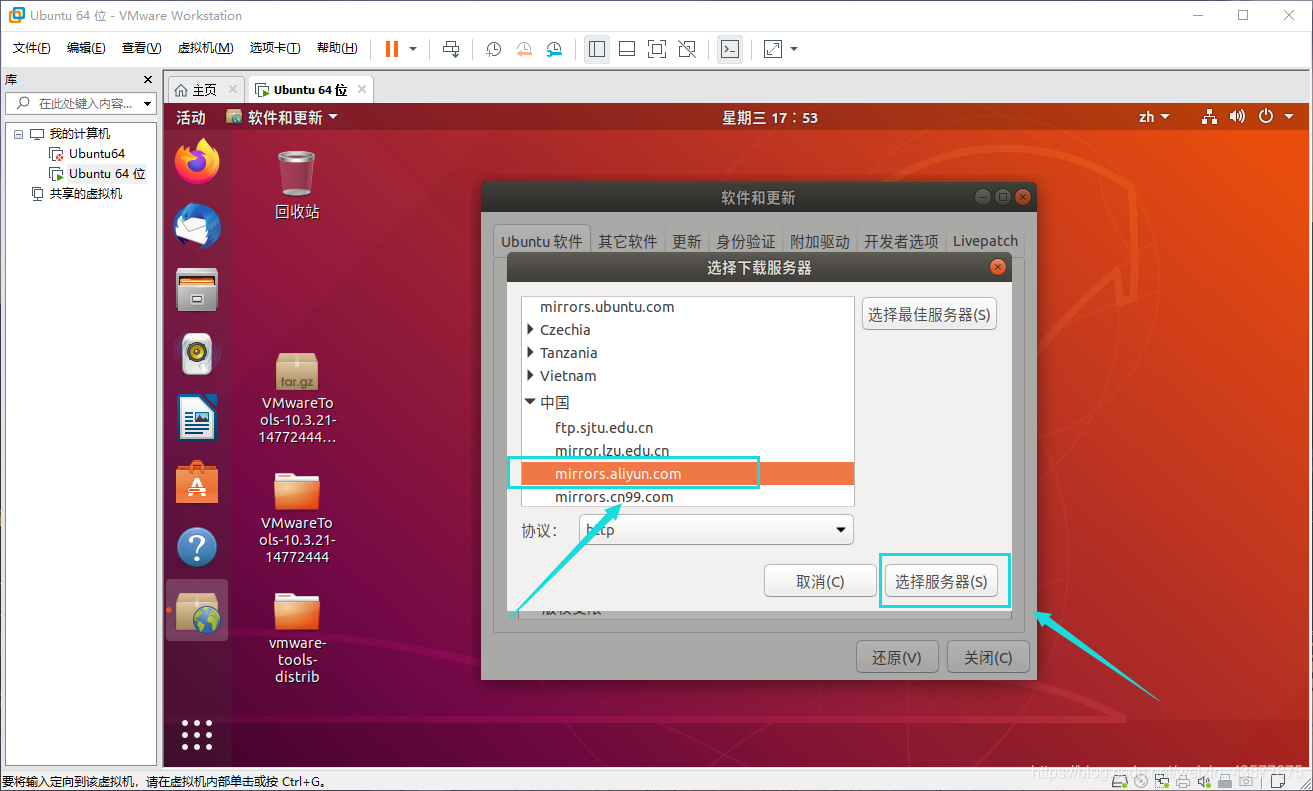Viewport: 1313px width, 791px height.
Task: Click the Ubuntu volume icon in top bar
Action: pyautogui.click(x=1238, y=117)
